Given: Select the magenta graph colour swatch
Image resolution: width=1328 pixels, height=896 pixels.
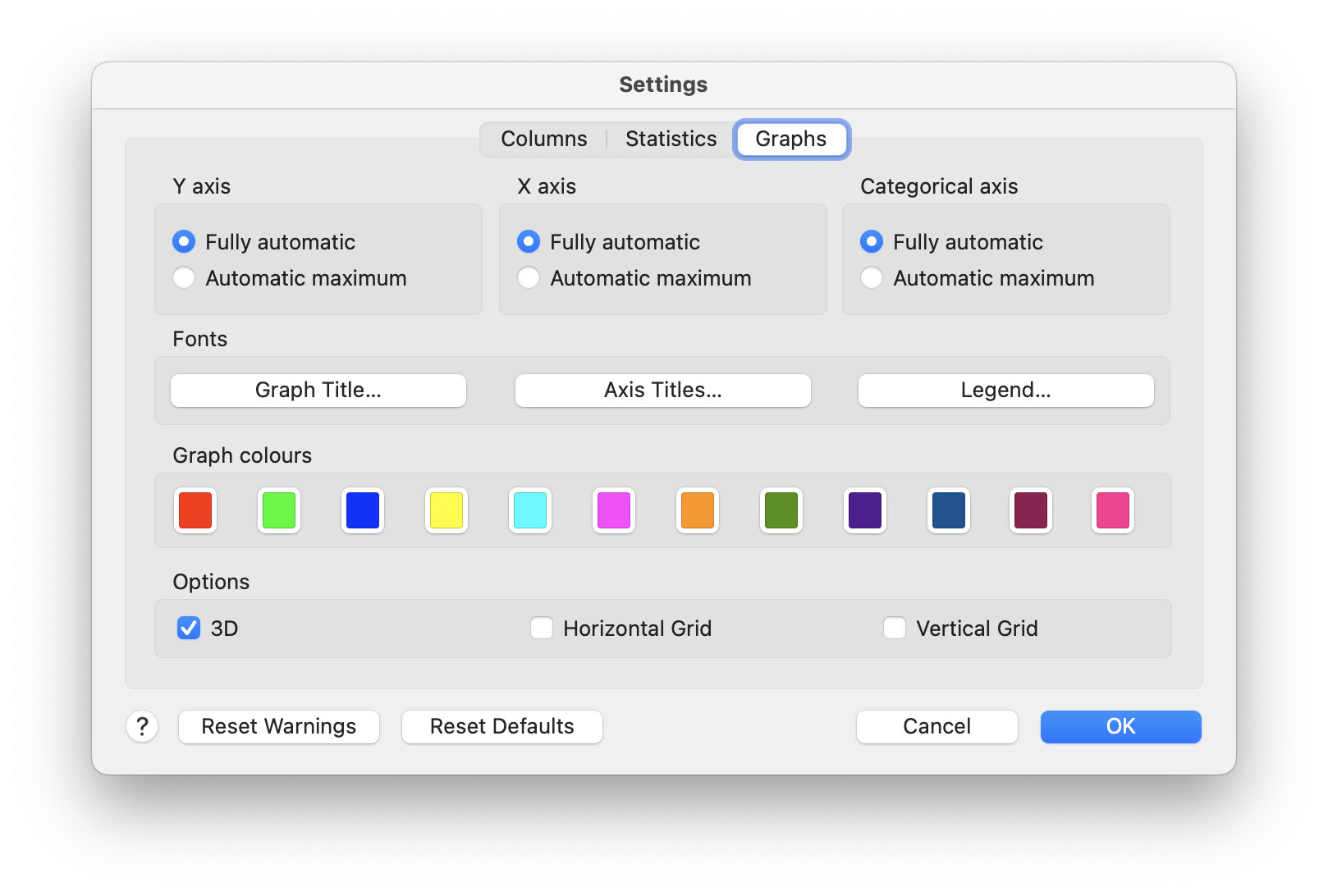Looking at the screenshot, I should click(613, 510).
